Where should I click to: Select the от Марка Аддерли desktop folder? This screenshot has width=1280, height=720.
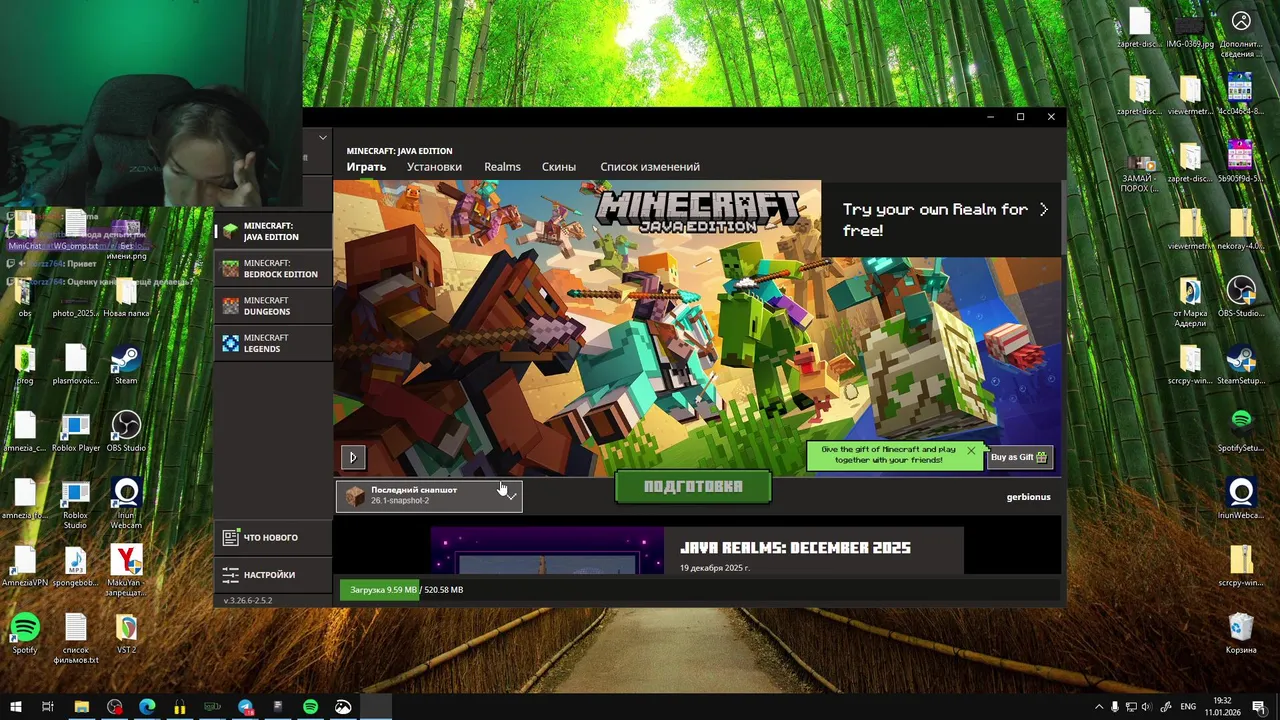(1190, 301)
